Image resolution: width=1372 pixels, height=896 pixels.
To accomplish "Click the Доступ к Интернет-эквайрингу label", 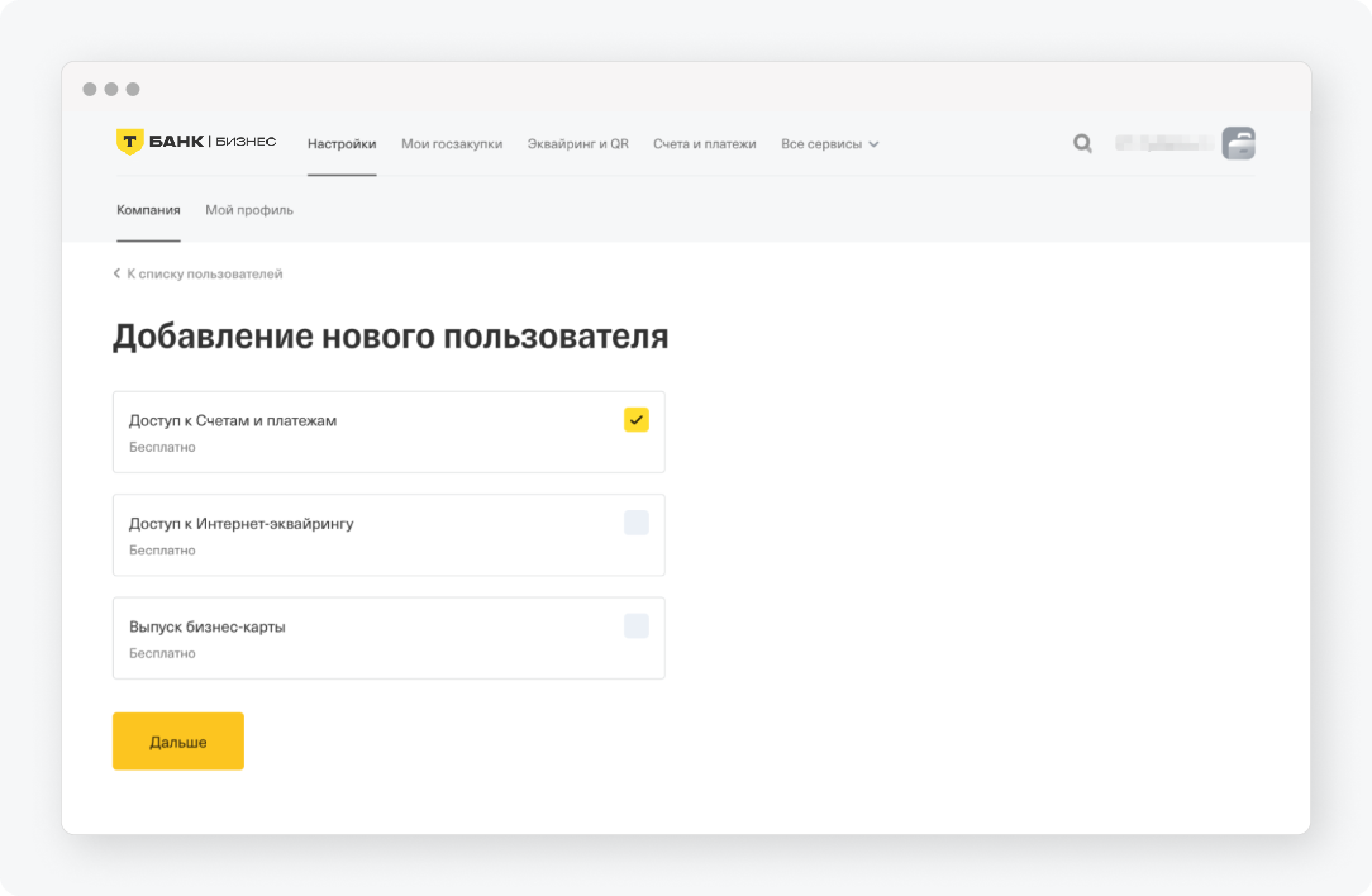I will [241, 524].
